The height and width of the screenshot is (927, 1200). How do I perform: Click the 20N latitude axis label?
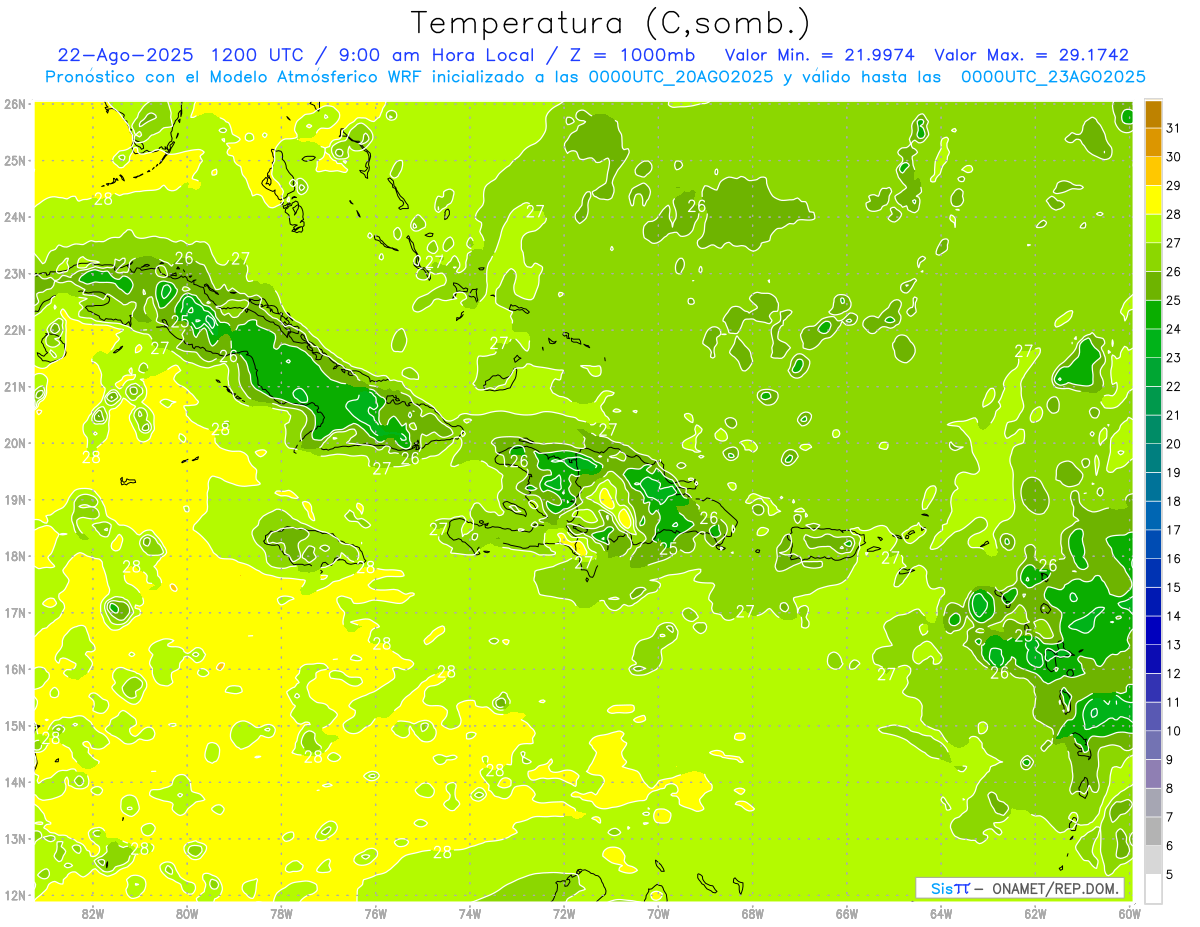coord(15,443)
